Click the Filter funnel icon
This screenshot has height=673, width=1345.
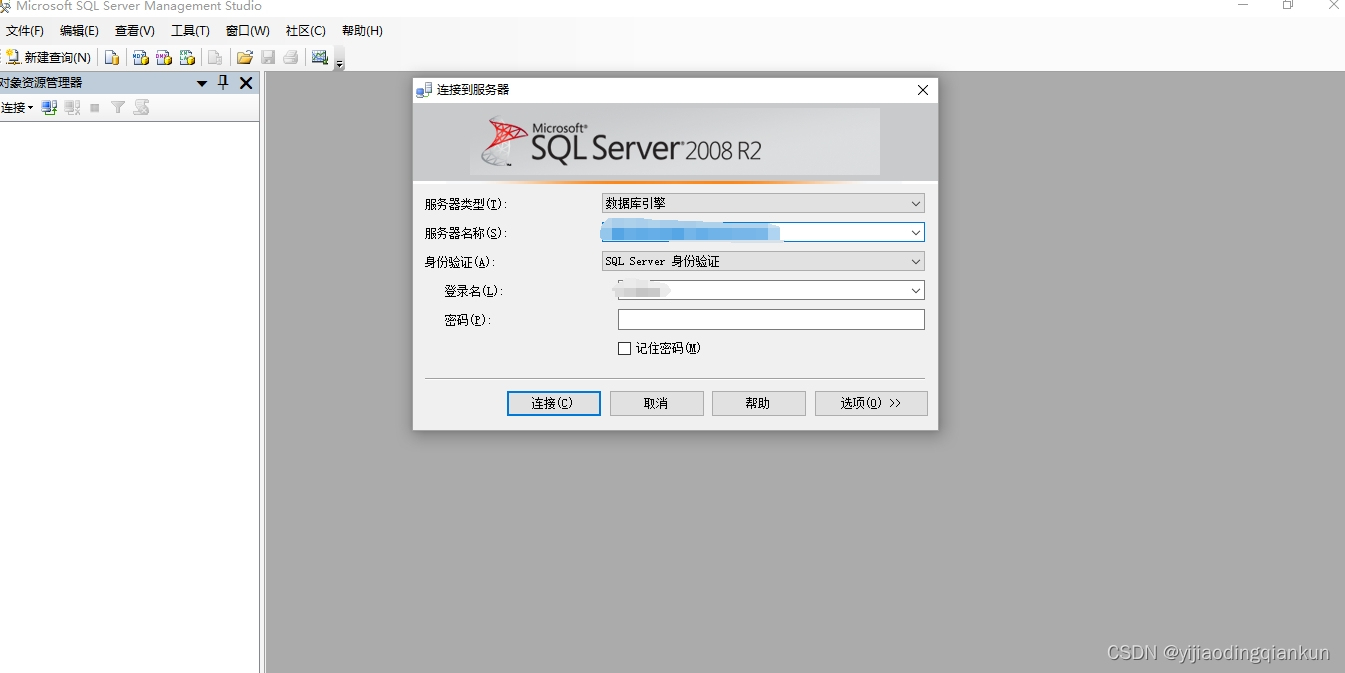[x=118, y=107]
